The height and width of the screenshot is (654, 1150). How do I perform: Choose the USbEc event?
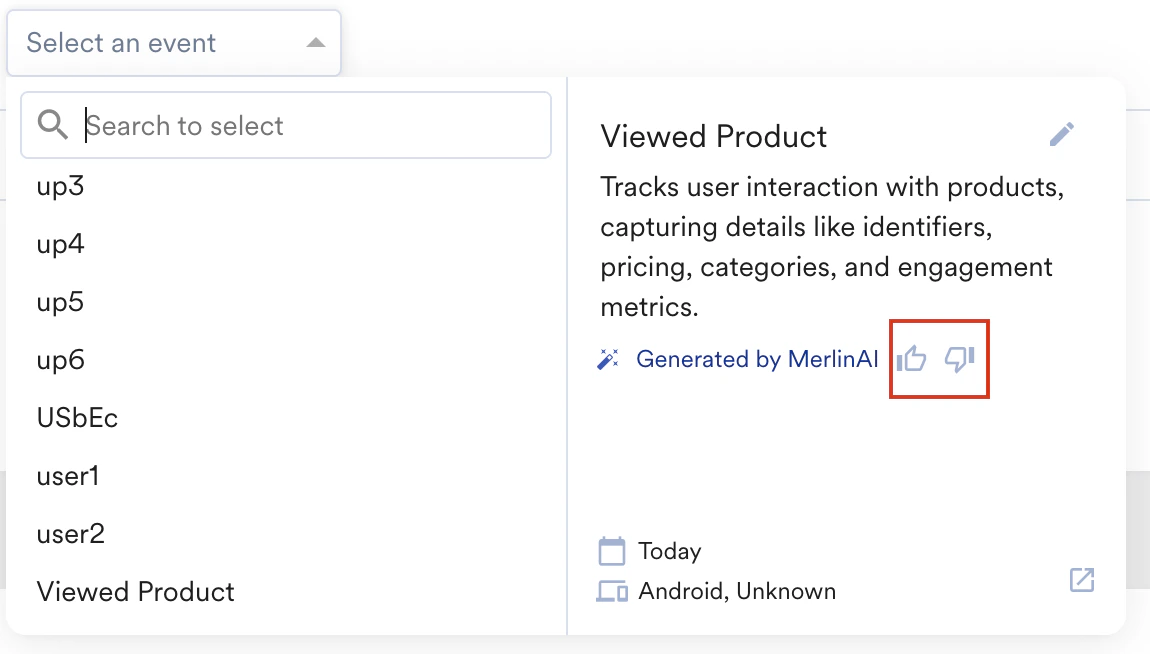pyautogui.click(x=77, y=418)
